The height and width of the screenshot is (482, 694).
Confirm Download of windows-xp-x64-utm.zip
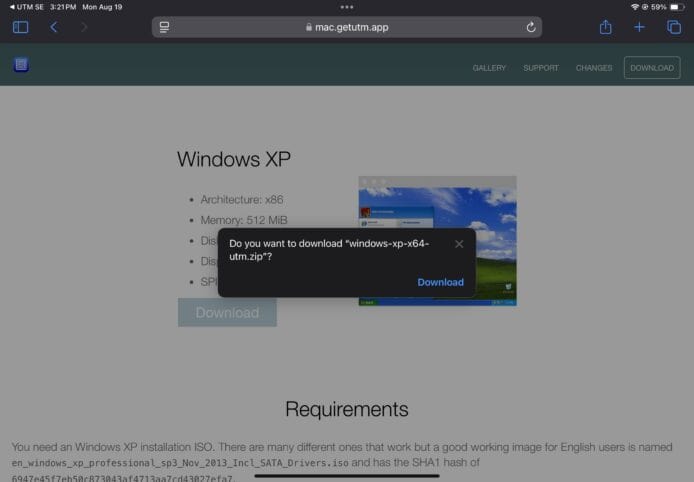click(440, 282)
